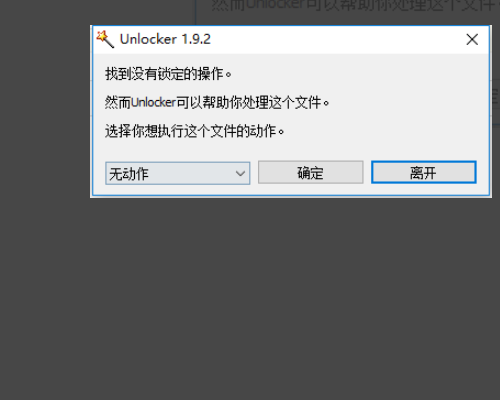Click the 操作 characters in the first message
The height and width of the screenshot is (400, 500).
210,74
